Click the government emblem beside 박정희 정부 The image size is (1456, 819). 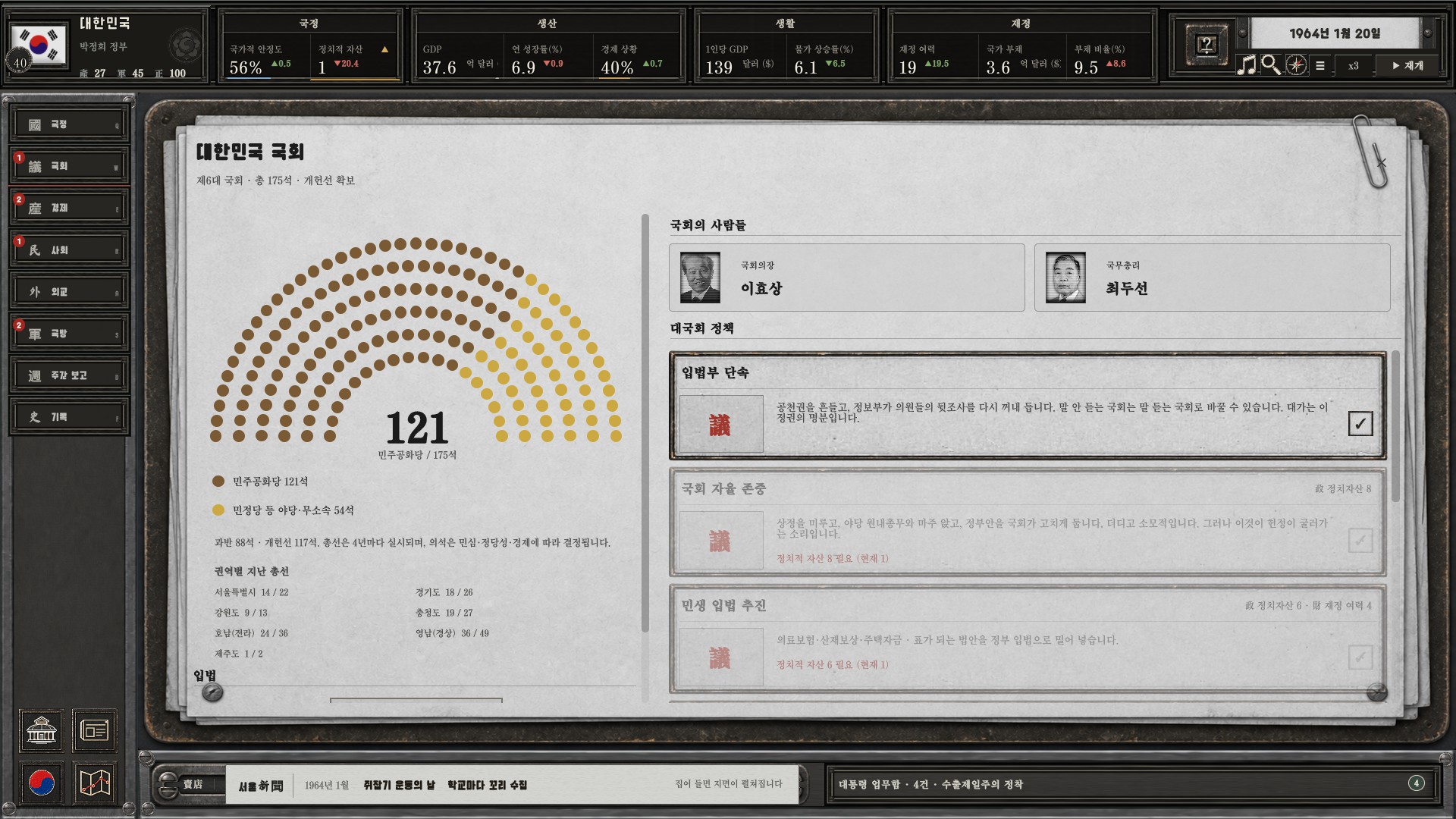pyautogui.click(x=185, y=46)
